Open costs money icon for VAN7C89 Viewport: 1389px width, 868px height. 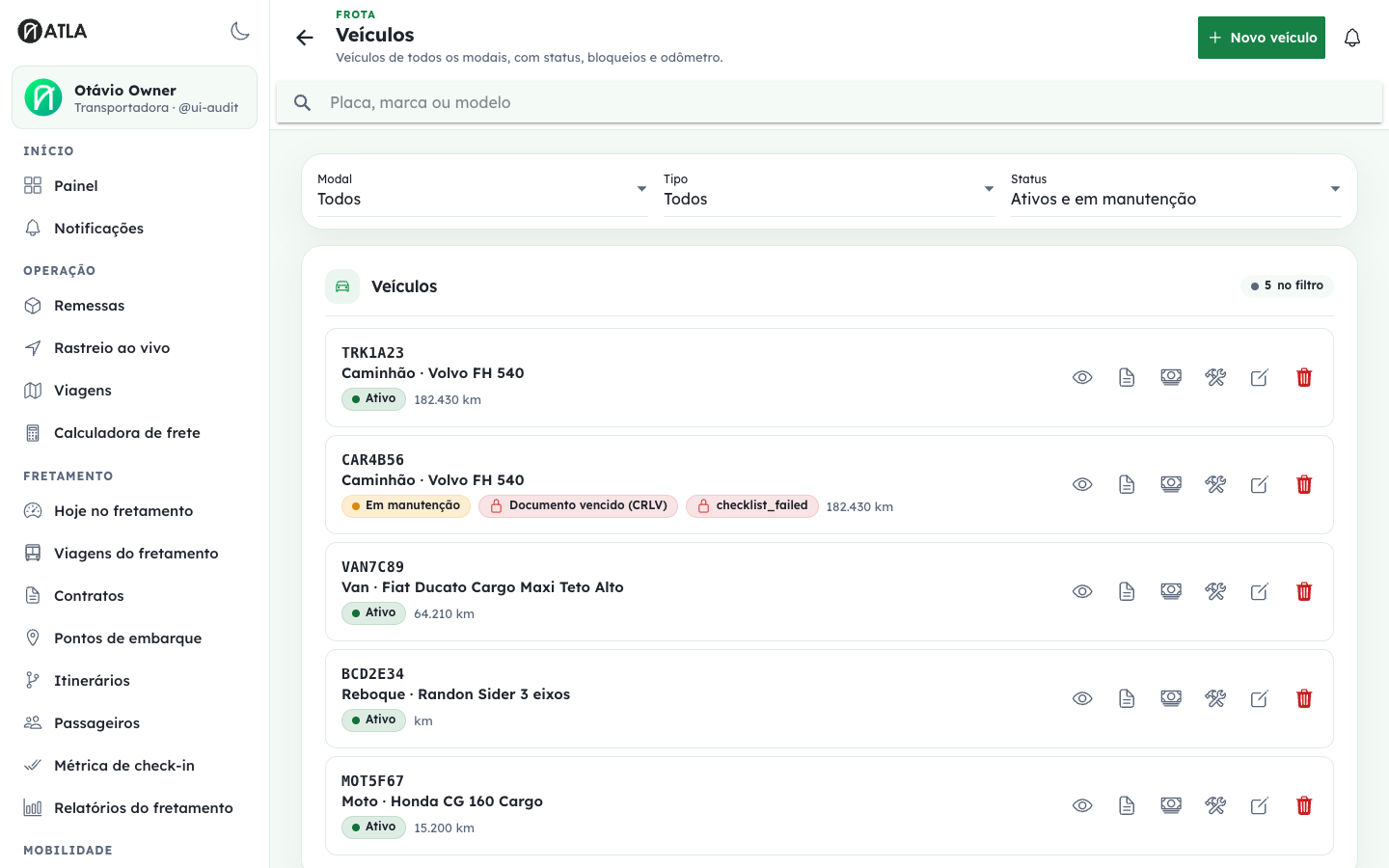pos(1171,592)
